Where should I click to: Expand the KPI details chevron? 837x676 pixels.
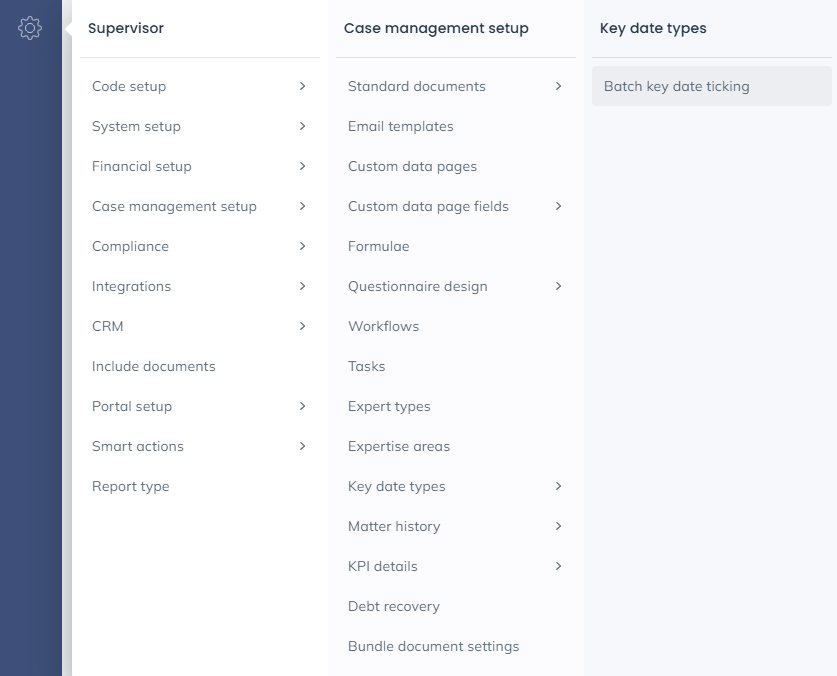point(558,566)
